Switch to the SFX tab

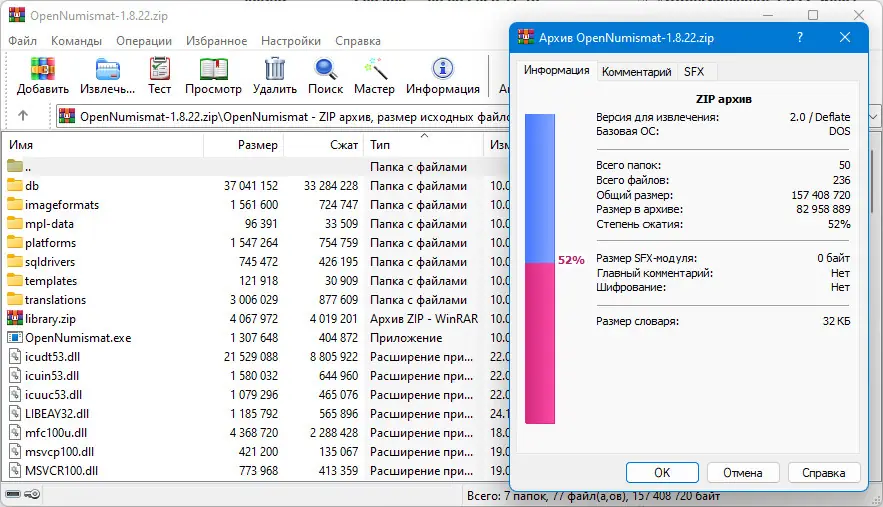click(694, 72)
